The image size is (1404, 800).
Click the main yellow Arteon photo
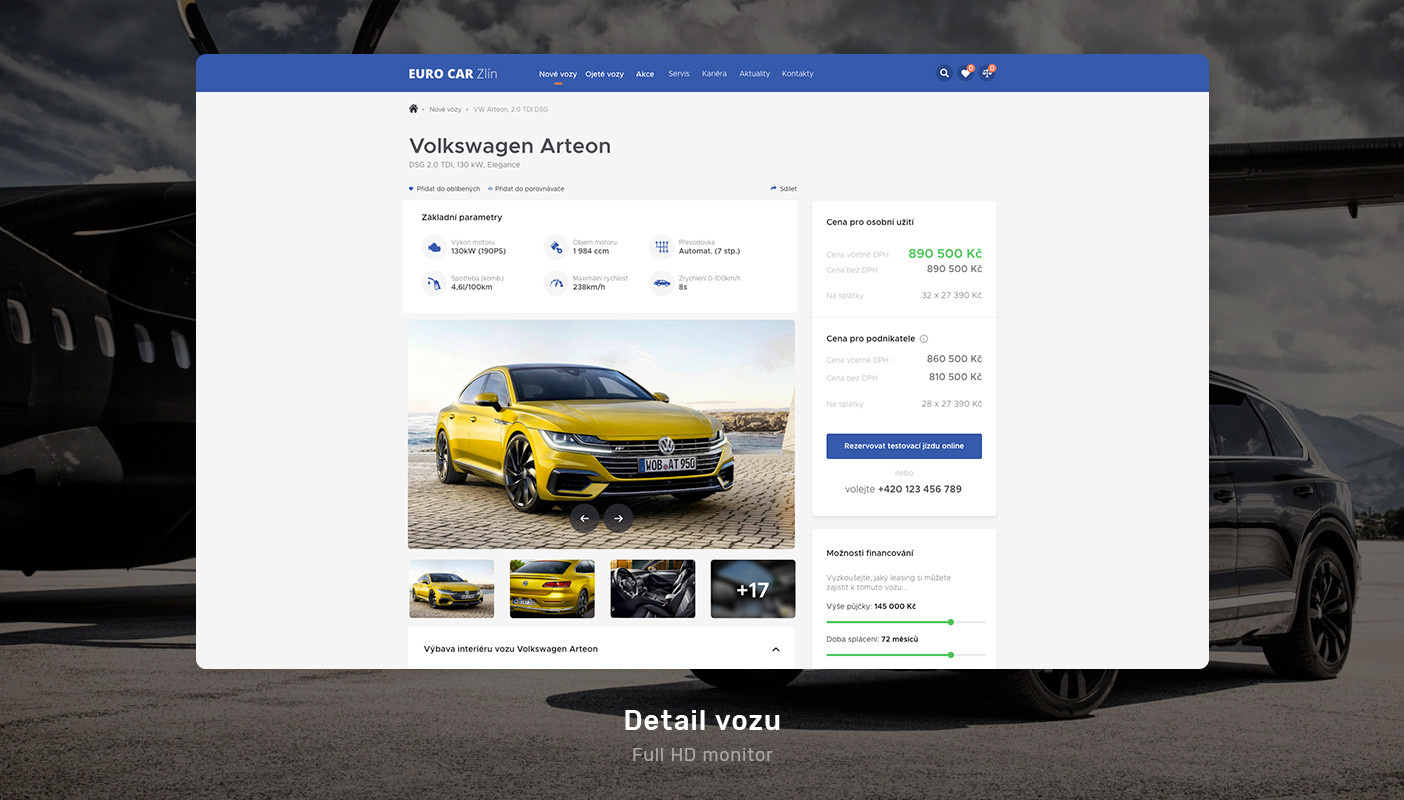point(601,434)
